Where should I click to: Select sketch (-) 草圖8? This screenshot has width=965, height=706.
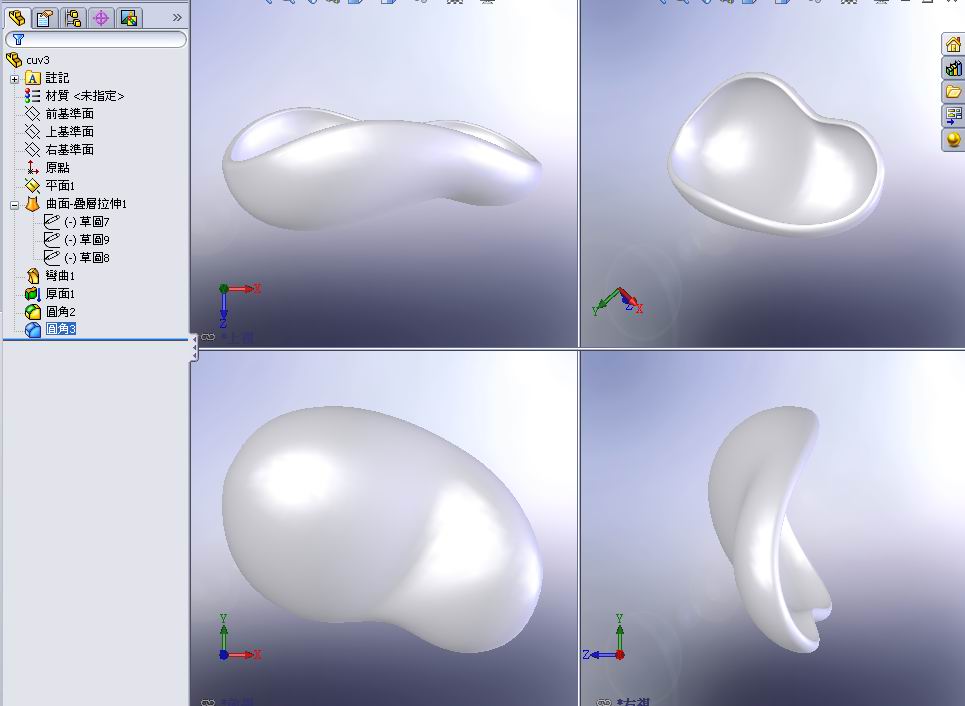pyautogui.click(x=87, y=257)
